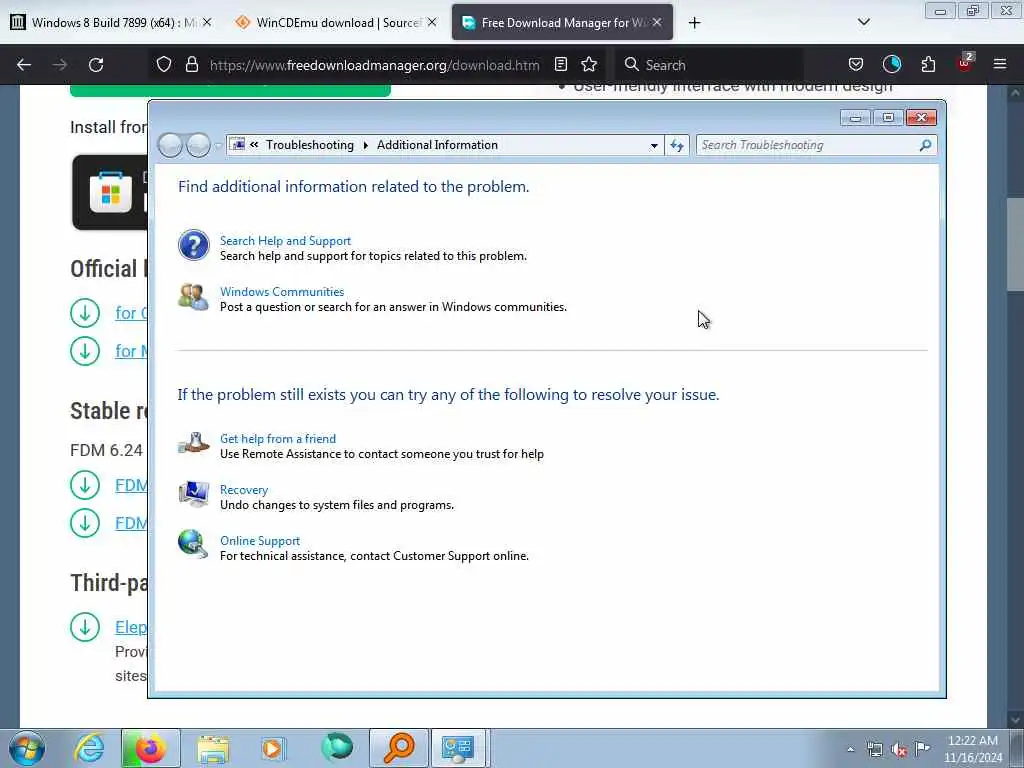Screen dimensions: 1024x768
Task: Click the Control Panel taskbar button
Action: 458,748
